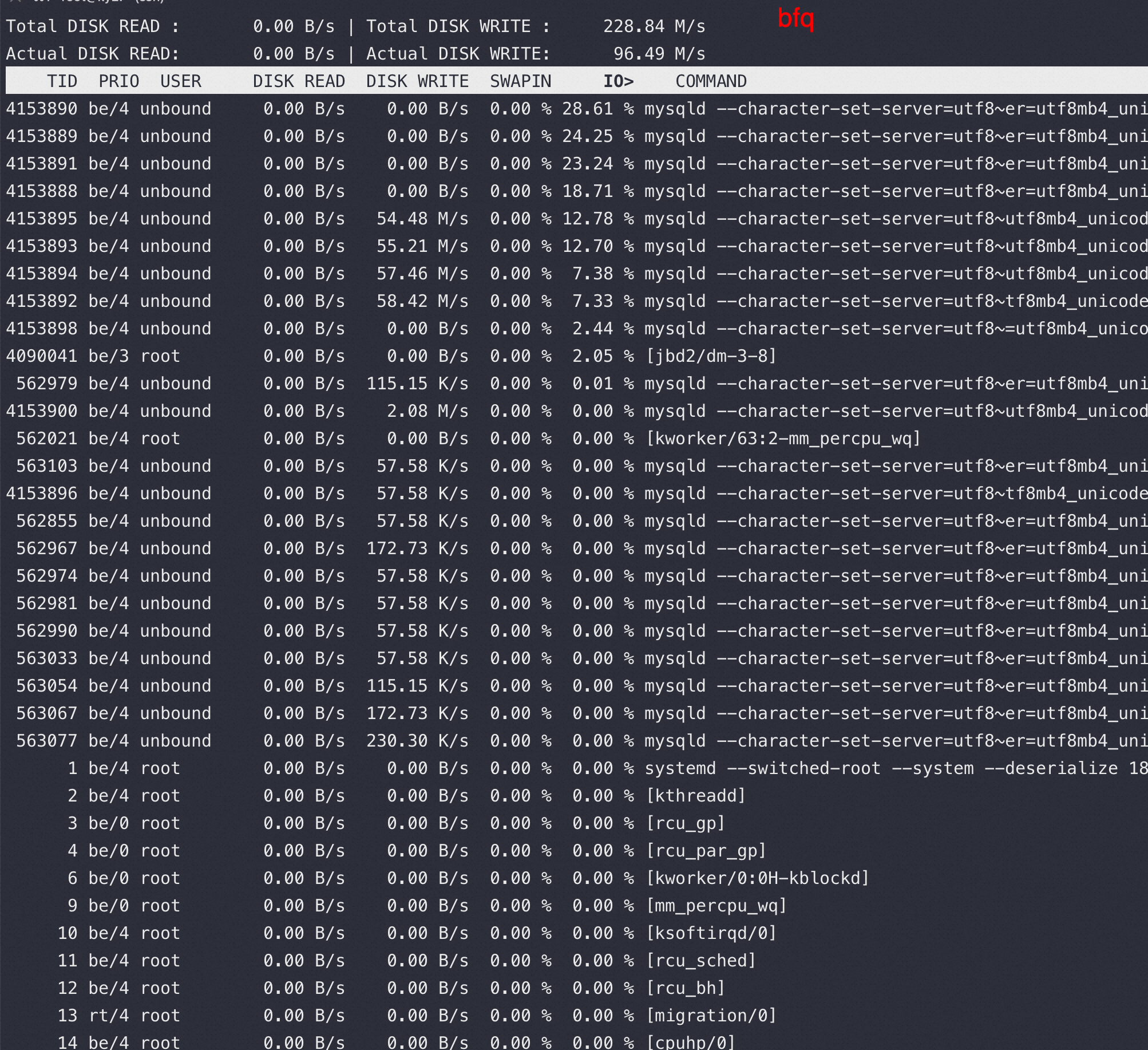Select thread row TID 563054
Image resolution: width=1148 pixels, height=1050 pixels.
pos(577,686)
